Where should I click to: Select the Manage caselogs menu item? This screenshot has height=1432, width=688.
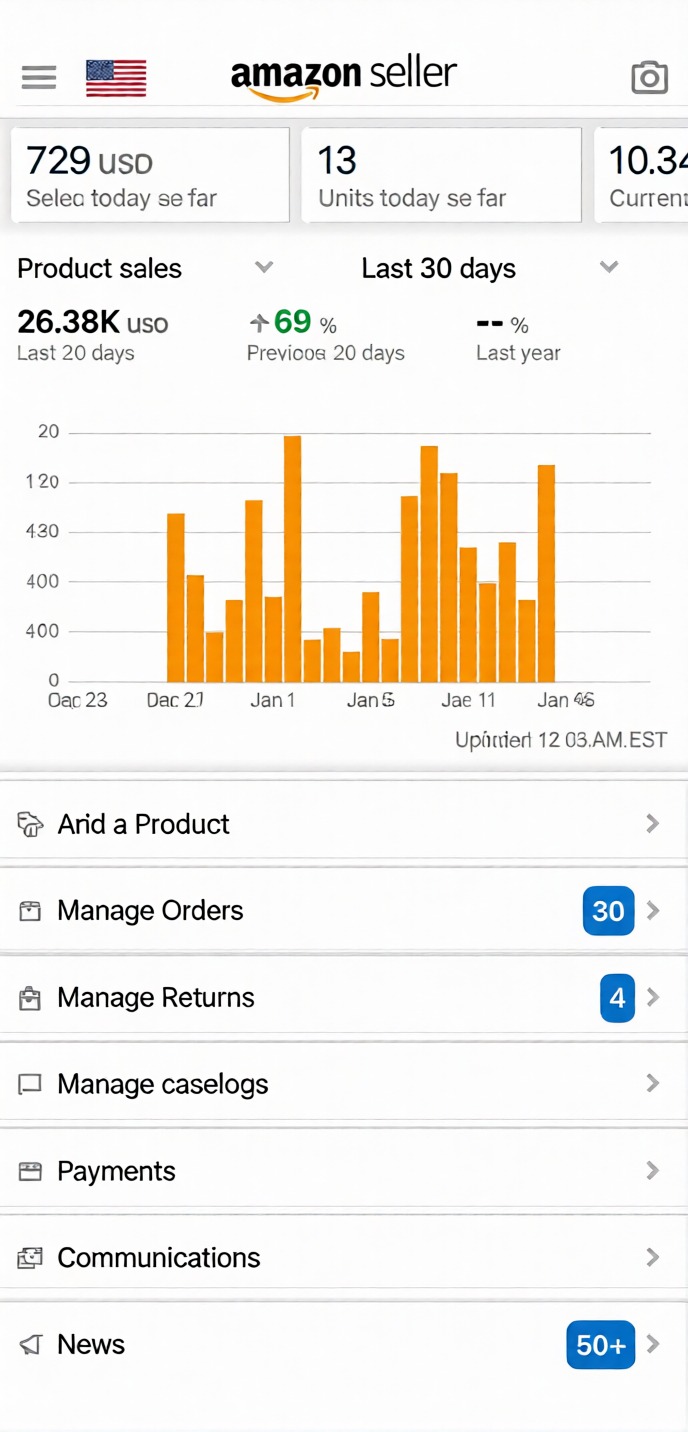163,1084
